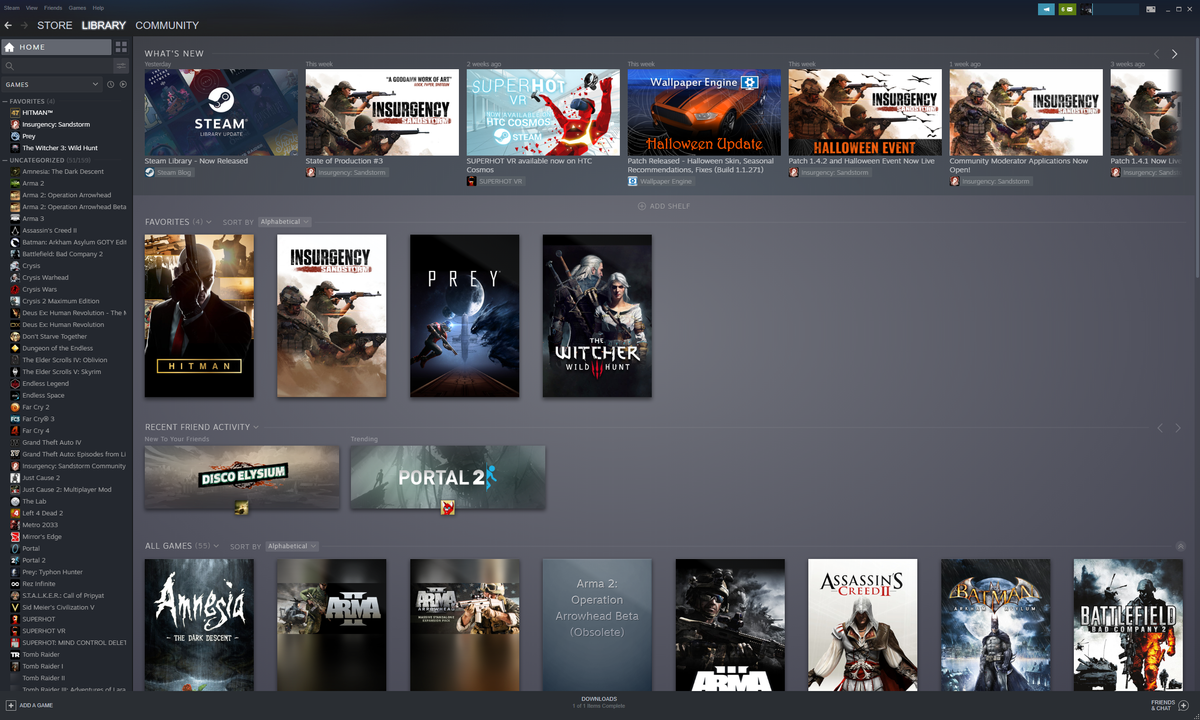The height and width of the screenshot is (720, 1200).
Task: Open the Friends menu
Action: (52, 7)
